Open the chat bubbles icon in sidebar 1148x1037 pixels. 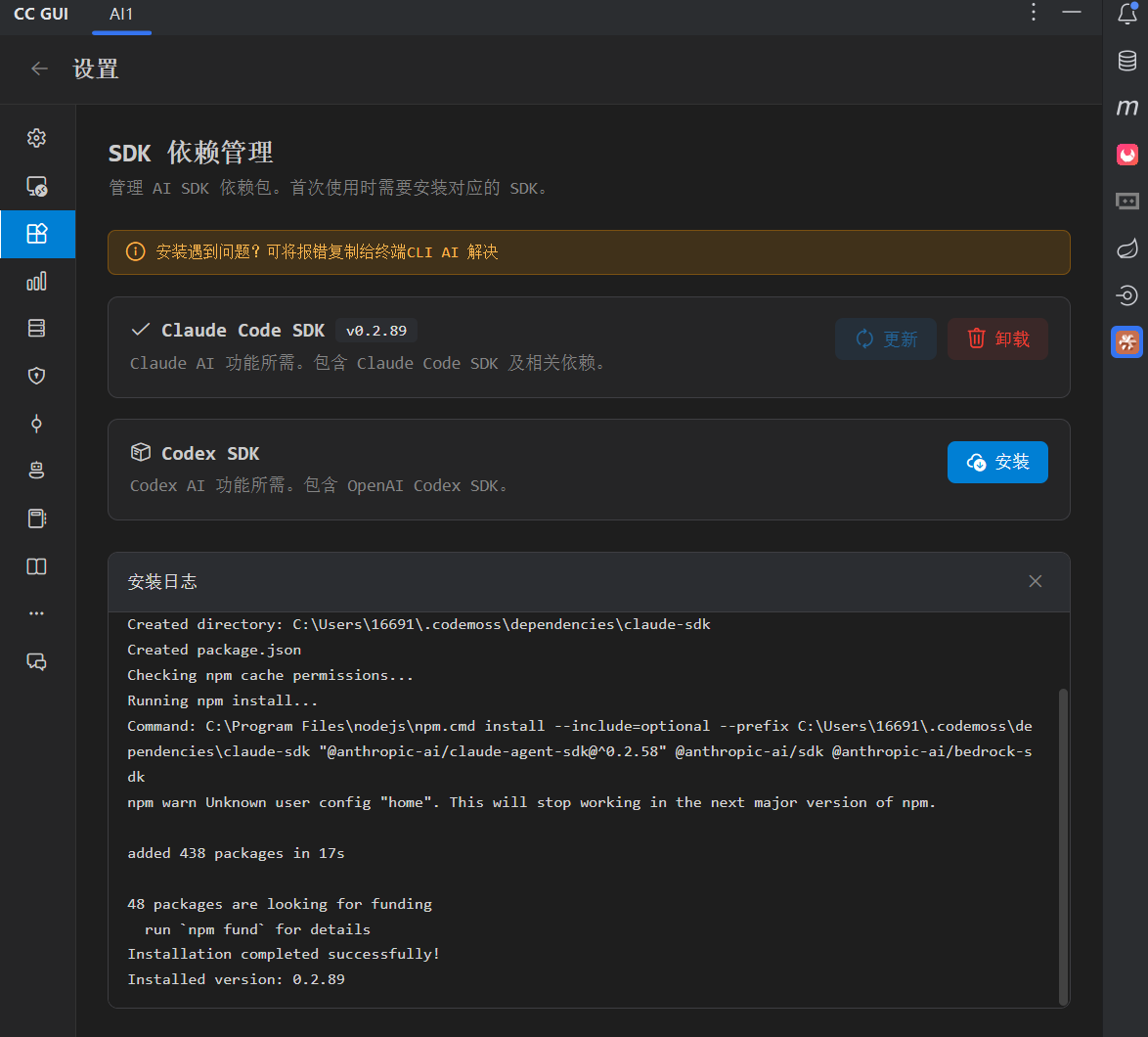(x=36, y=662)
